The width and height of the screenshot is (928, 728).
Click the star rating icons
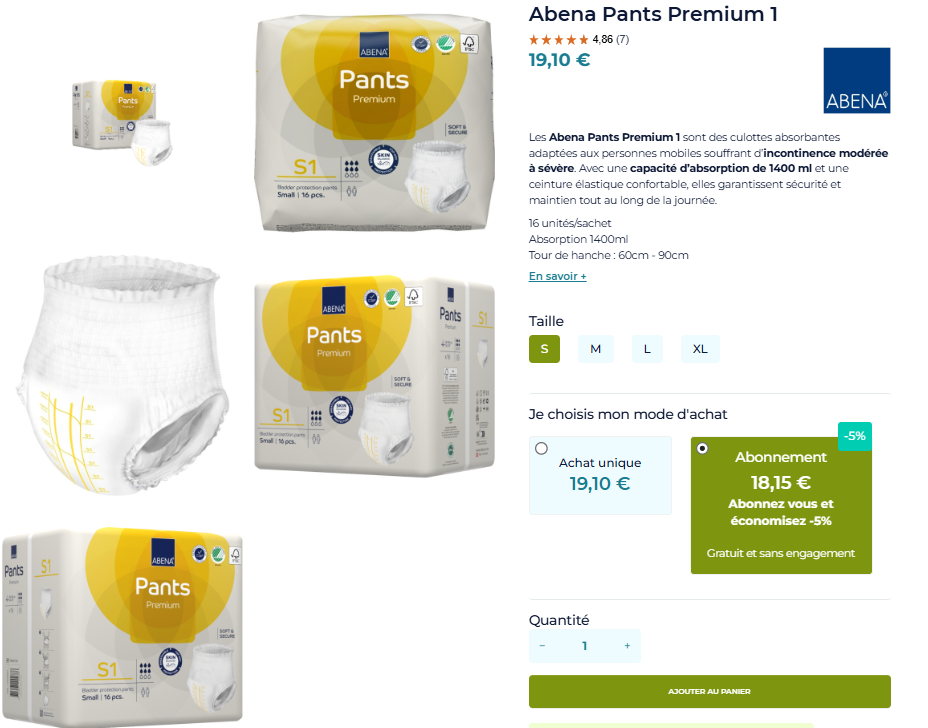point(559,40)
